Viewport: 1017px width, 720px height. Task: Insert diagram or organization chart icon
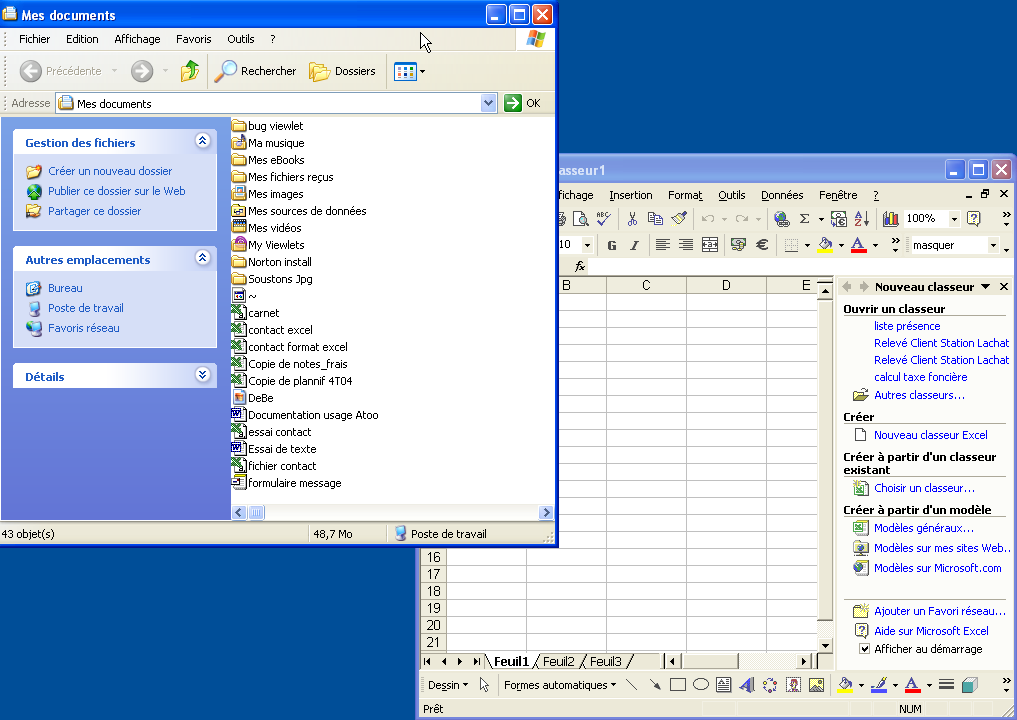pos(770,685)
